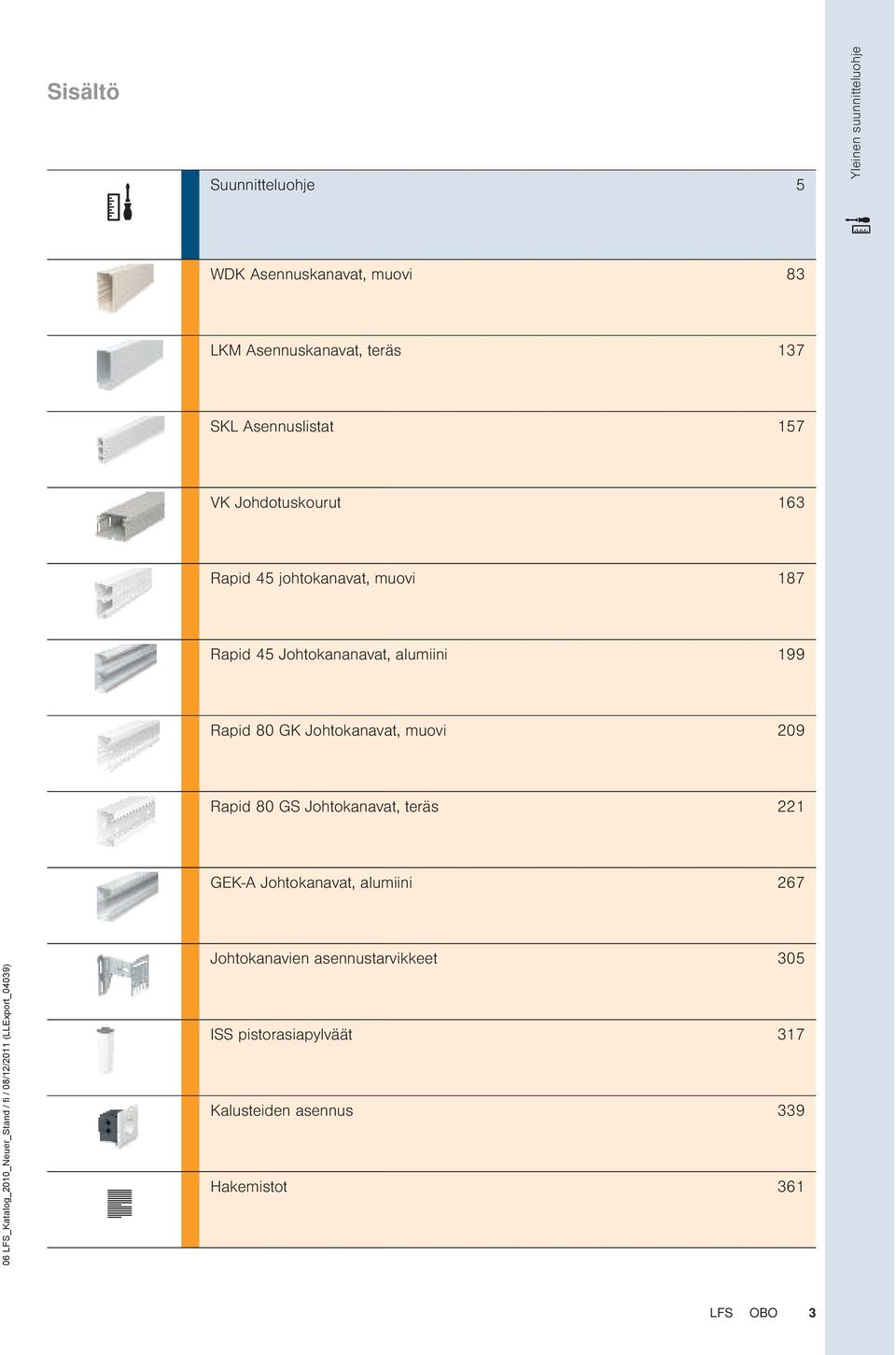This screenshot has height=1355, width=896.
Task: Click the WDK Asennuskanavat muovi product thumbnail
Action: tap(124, 288)
